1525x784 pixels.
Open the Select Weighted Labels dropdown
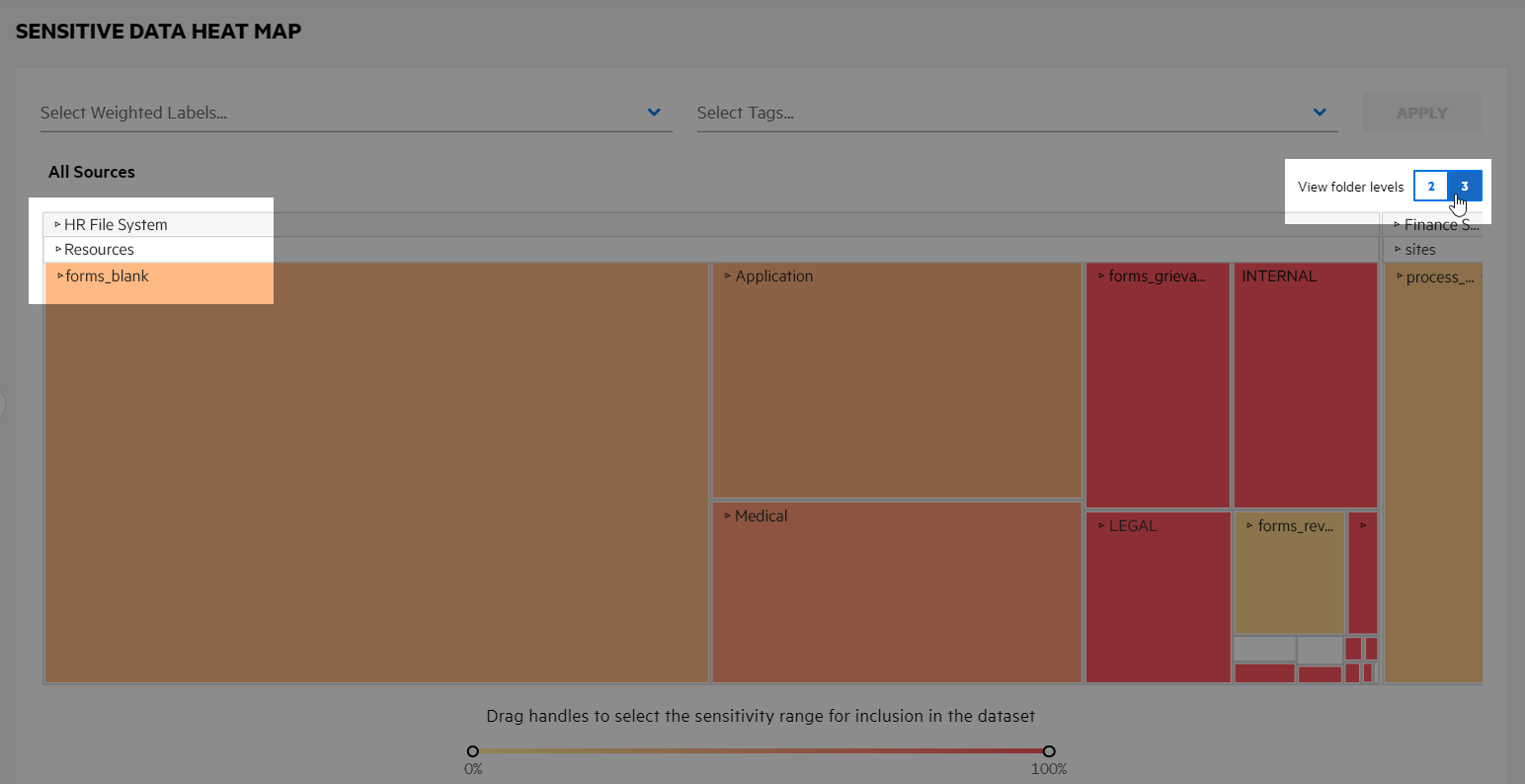[x=652, y=112]
